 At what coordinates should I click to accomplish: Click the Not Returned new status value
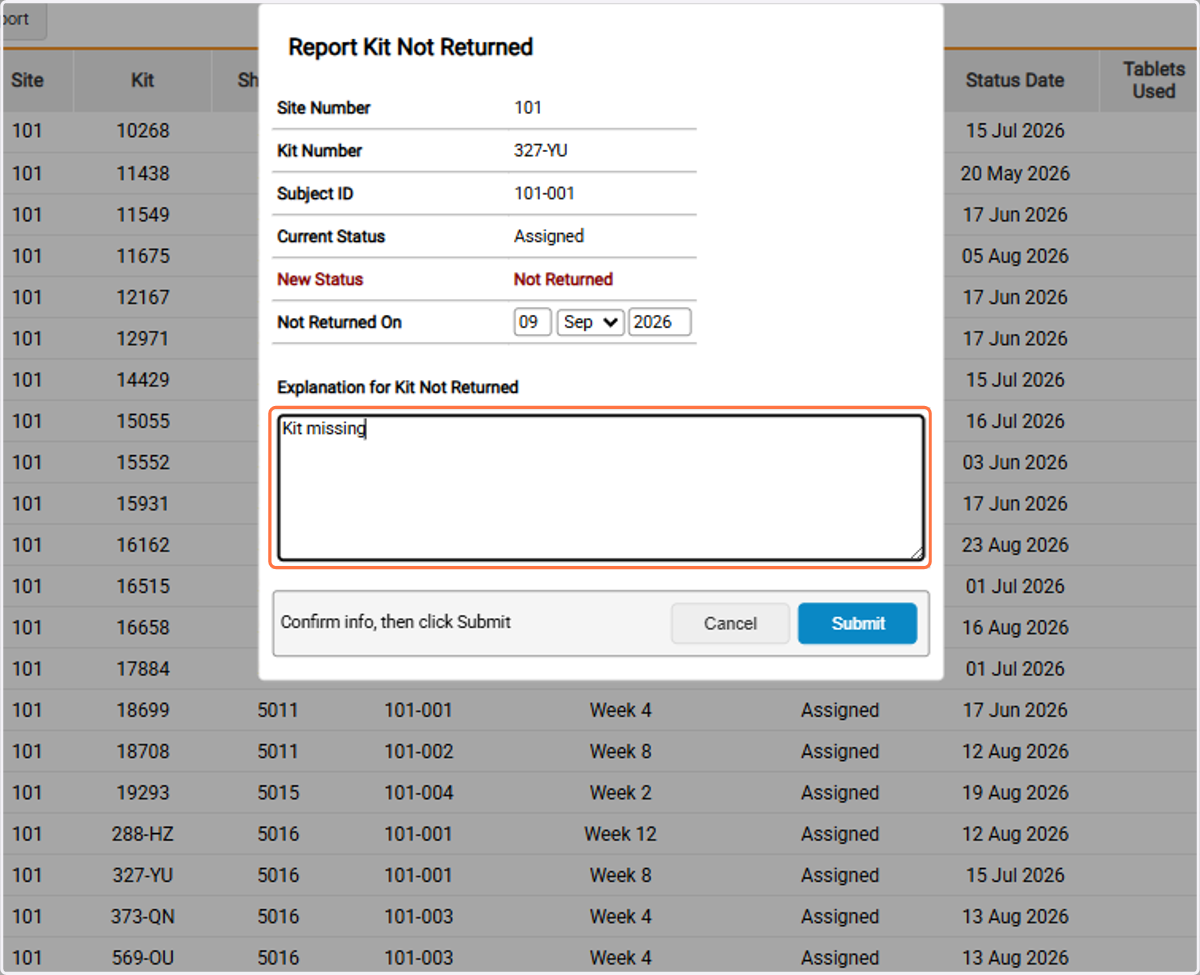pyautogui.click(x=563, y=279)
